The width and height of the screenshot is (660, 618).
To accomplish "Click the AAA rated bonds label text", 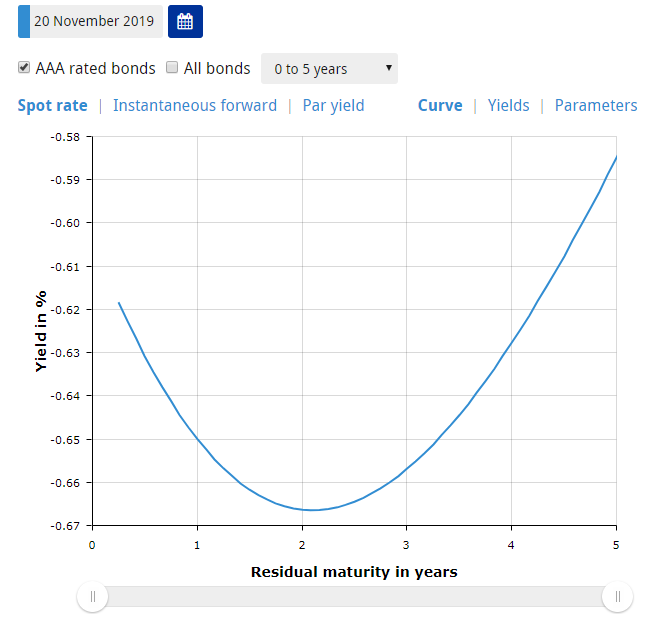I will point(96,68).
